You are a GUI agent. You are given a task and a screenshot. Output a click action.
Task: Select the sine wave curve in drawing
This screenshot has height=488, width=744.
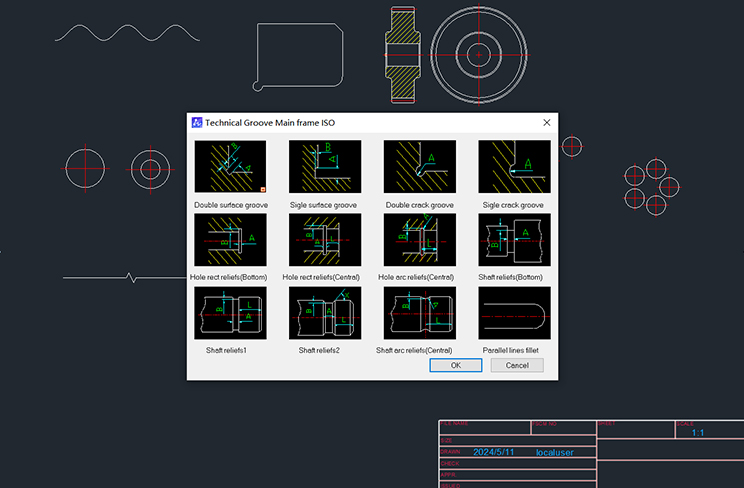pos(126,33)
